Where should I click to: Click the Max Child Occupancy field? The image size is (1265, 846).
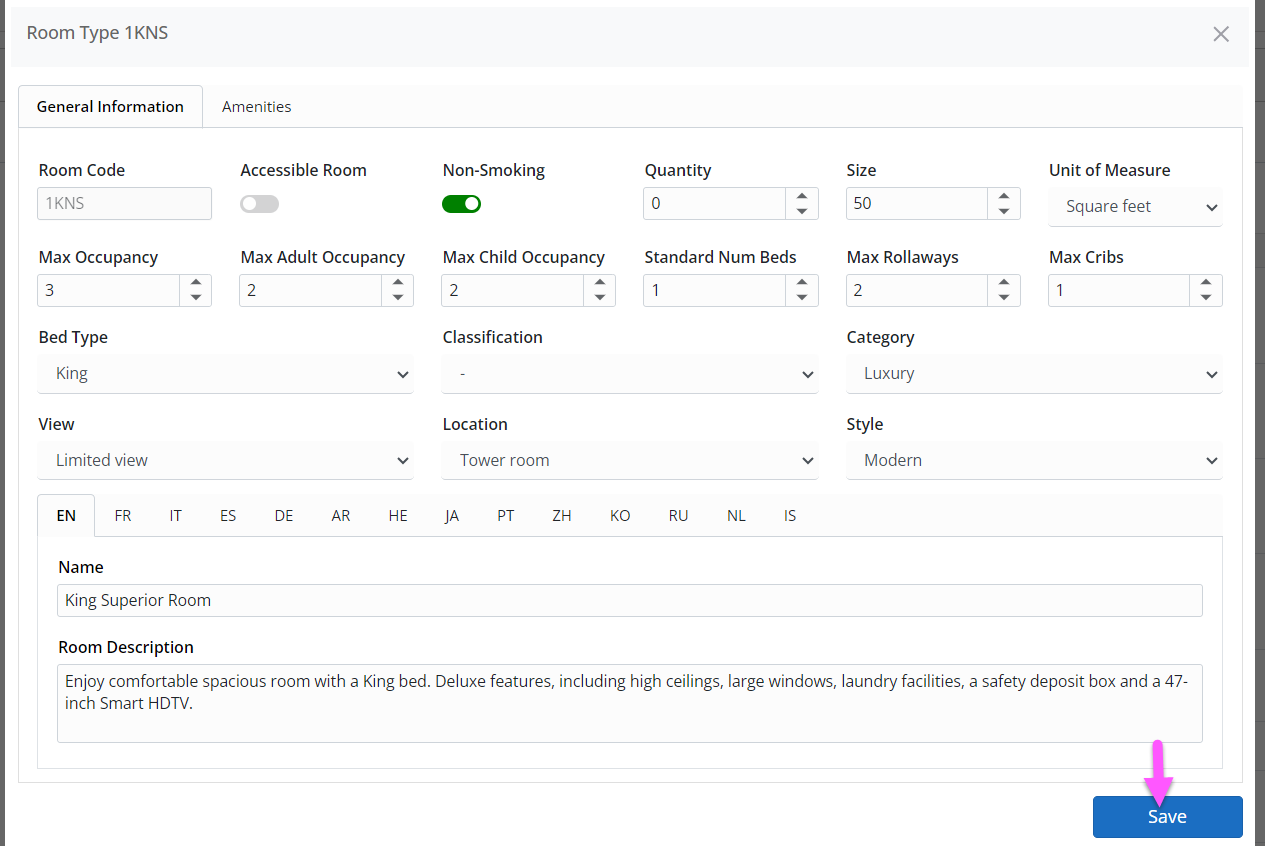pos(512,291)
